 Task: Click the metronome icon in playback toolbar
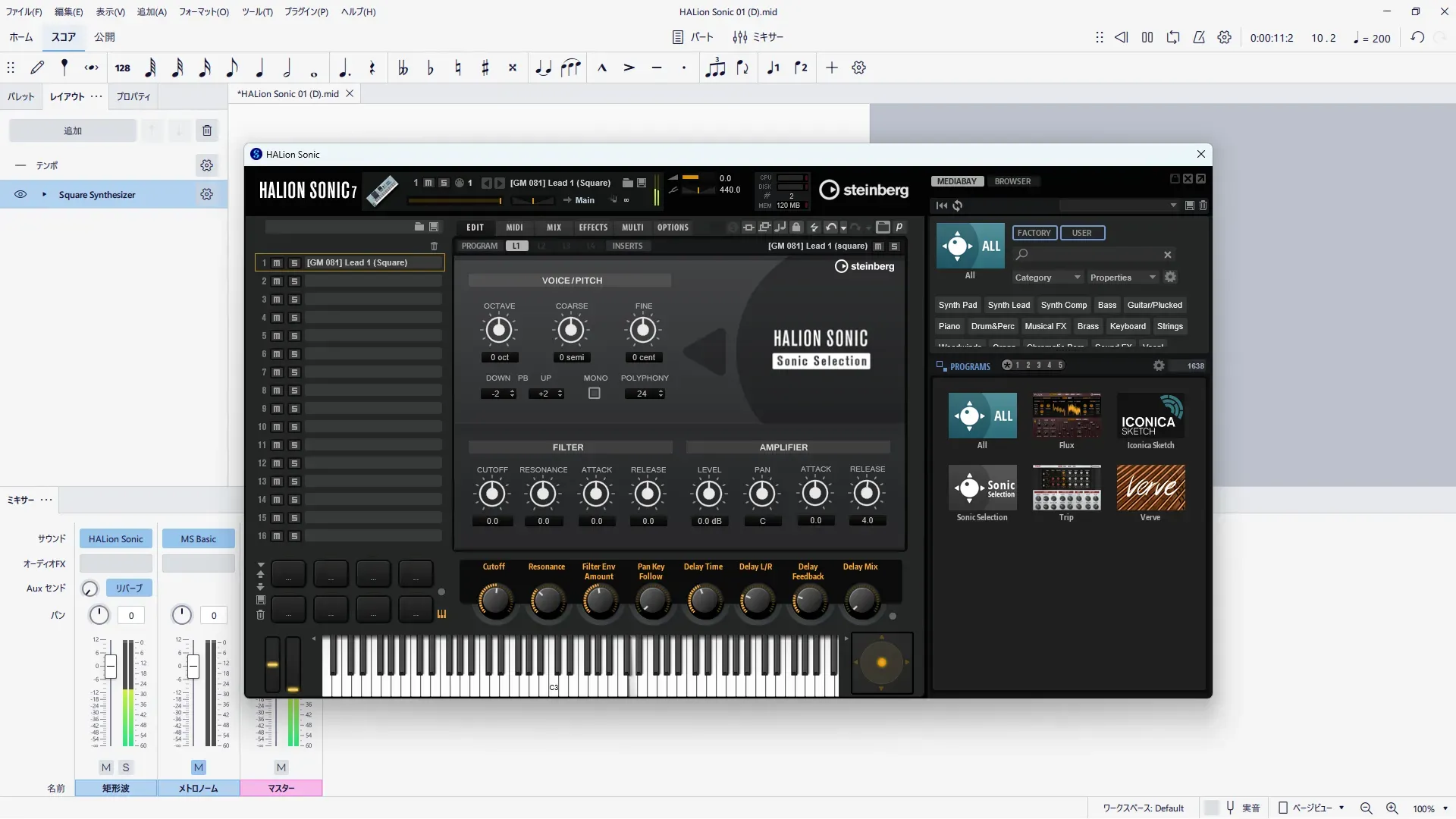click(x=1199, y=37)
